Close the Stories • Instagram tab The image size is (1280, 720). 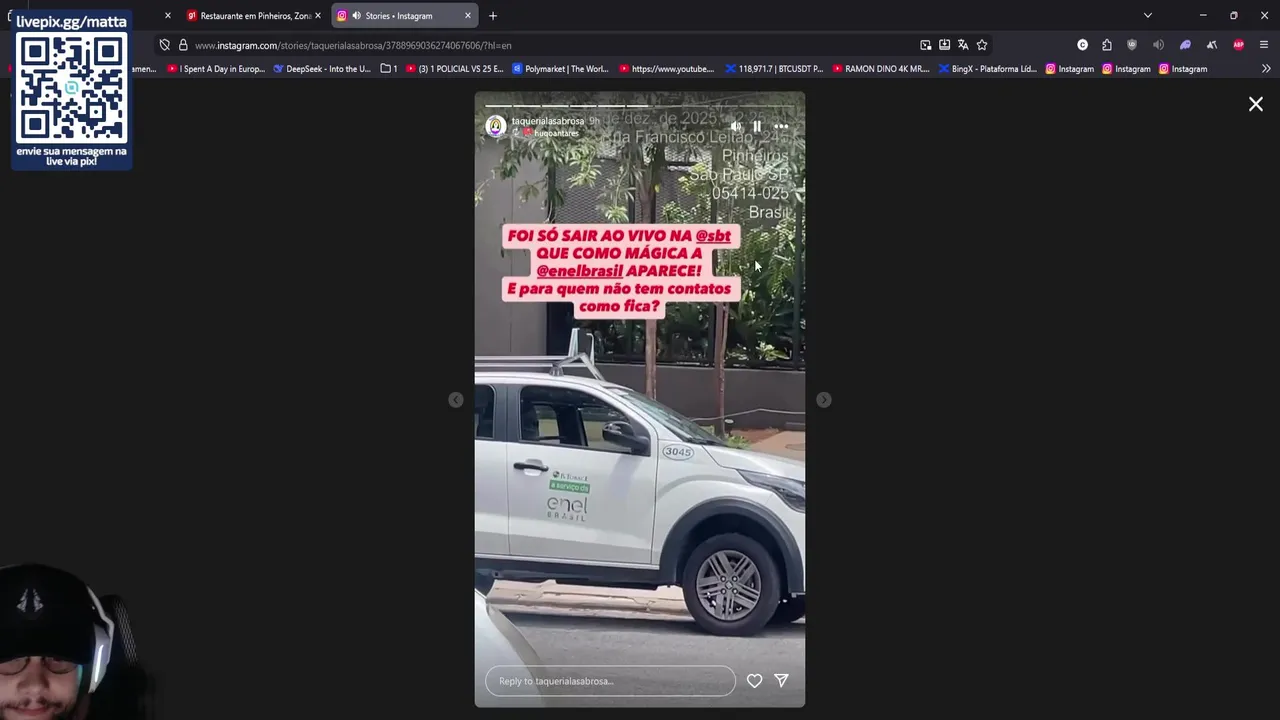(467, 16)
